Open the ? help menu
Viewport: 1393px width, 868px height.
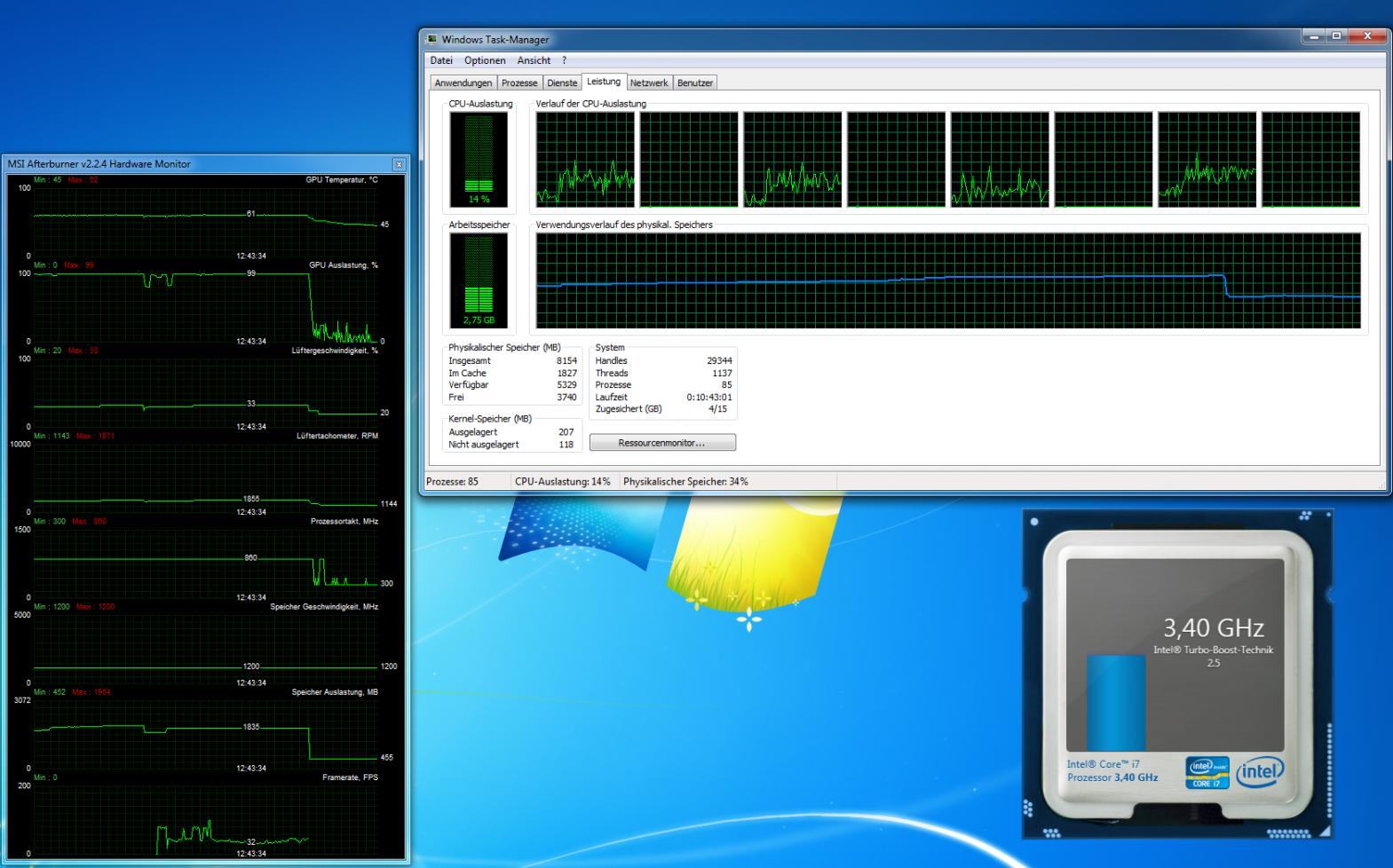click(x=564, y=60)
